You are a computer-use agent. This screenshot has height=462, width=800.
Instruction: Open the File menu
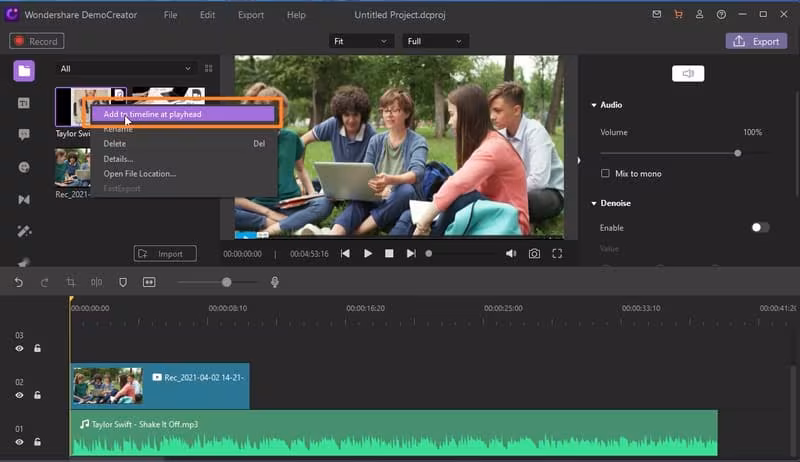coord(170,15)
